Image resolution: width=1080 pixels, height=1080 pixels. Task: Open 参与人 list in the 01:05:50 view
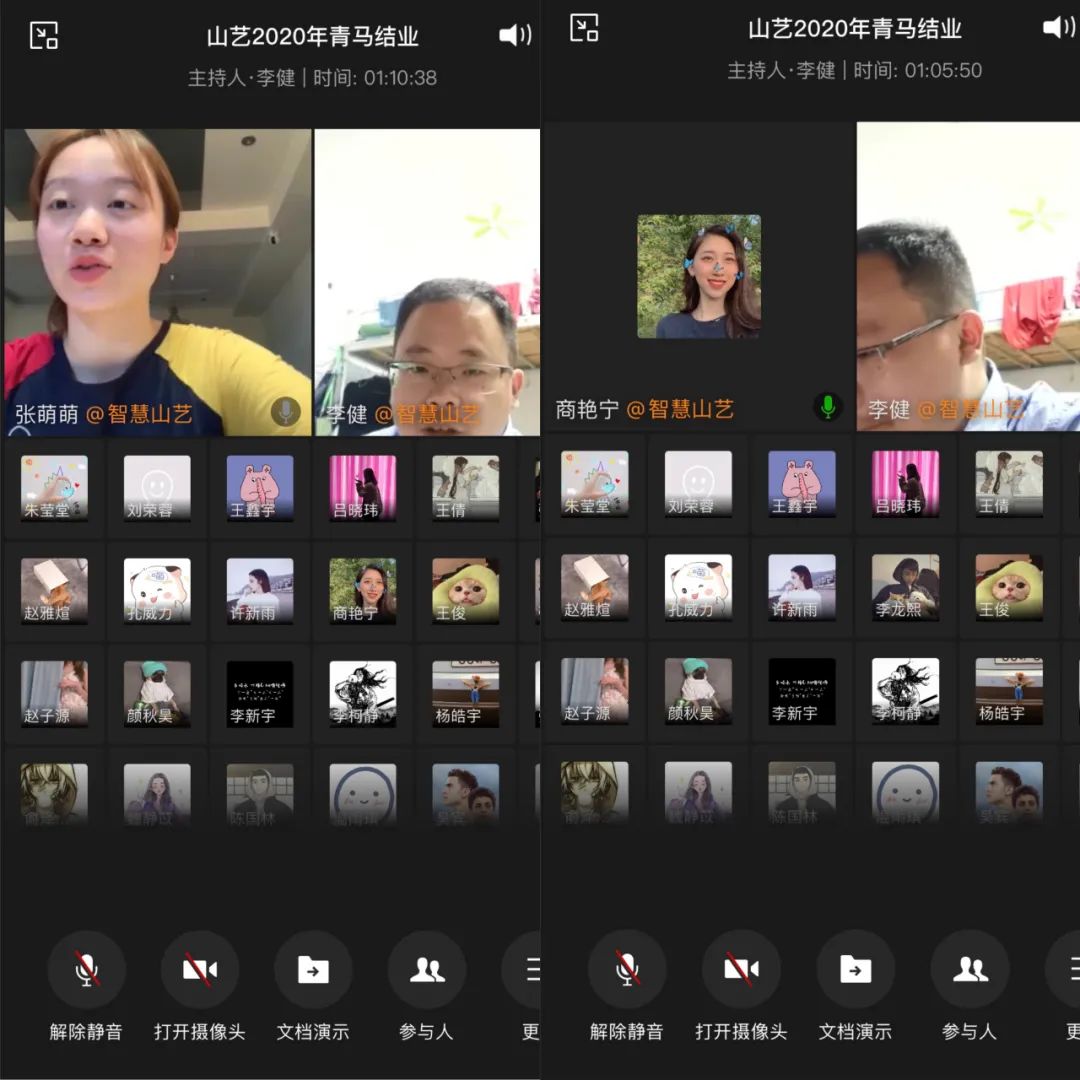[969, 970]
